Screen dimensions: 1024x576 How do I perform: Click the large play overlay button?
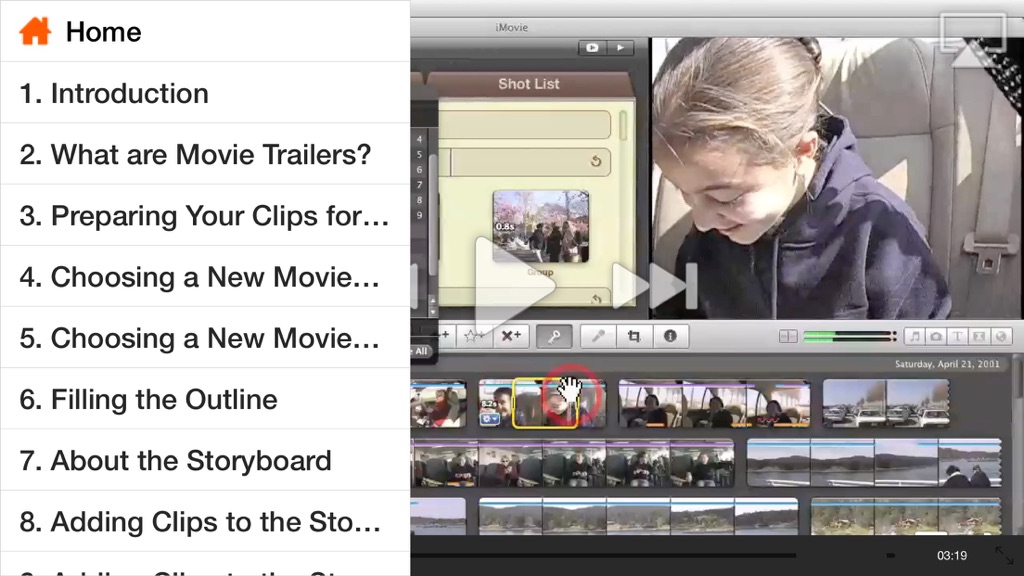pyautogui.click(x=513, y=286)
